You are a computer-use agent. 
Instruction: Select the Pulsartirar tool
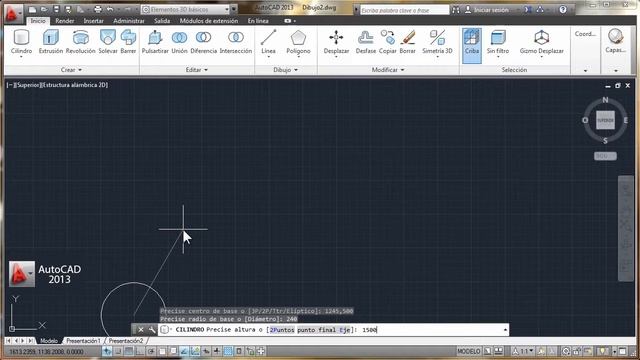click(155, 42)
